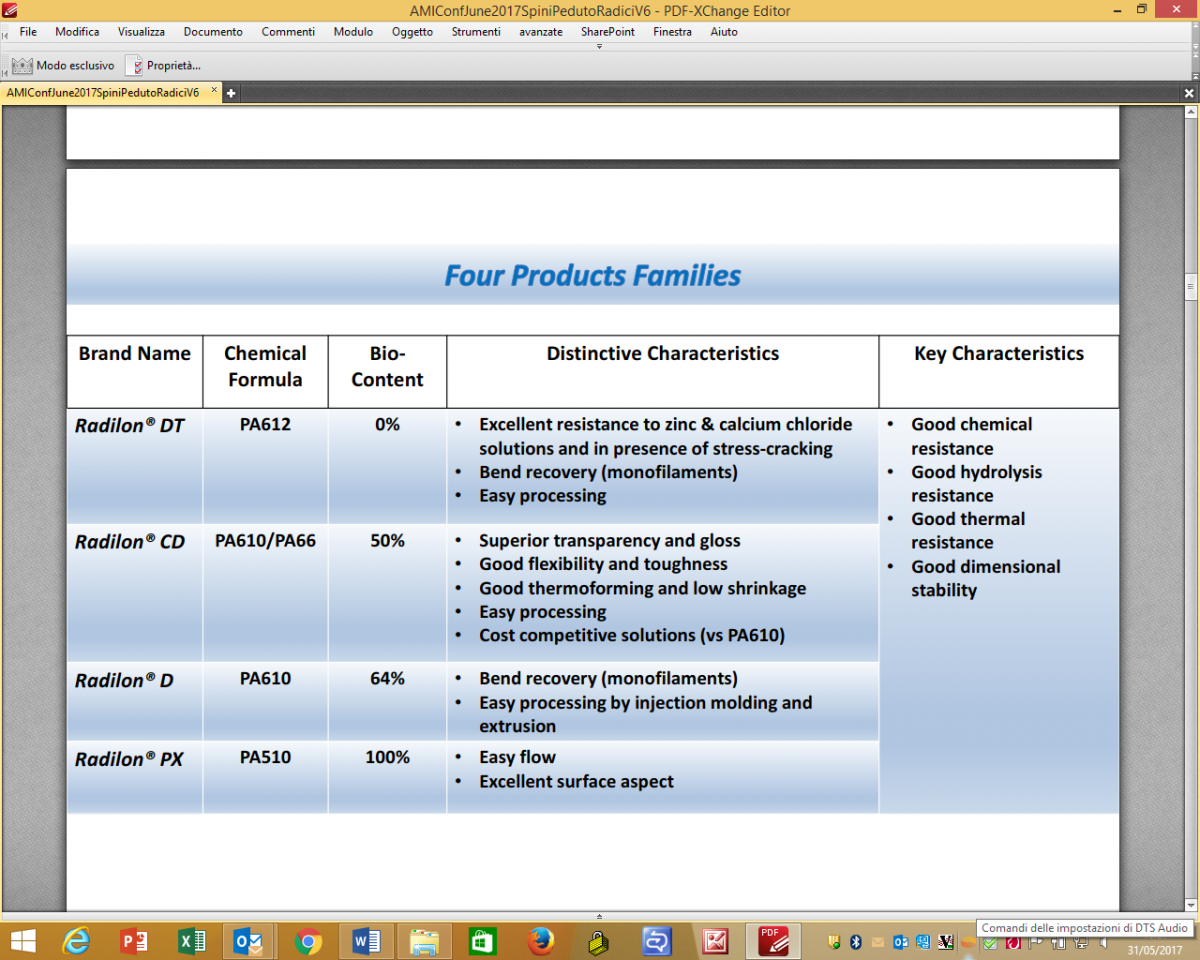Image resolution: width=1200 pixels, height=960 pixels.
Task: Open the Modifica menu
Action: pos(77,32)
